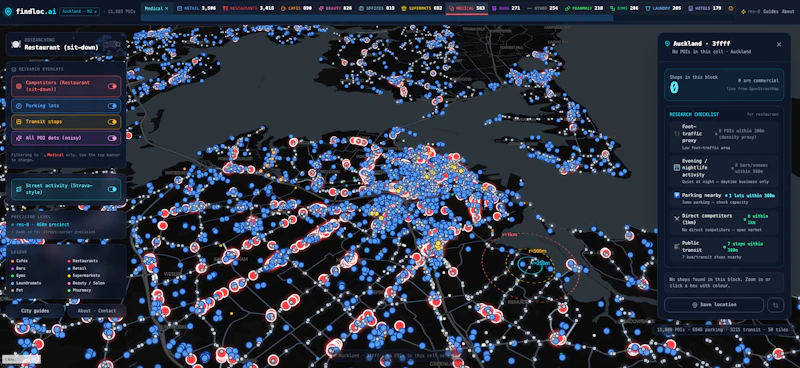Click the 1 km map scale indicator
800x368 pixels.
(x=20, y=359)
